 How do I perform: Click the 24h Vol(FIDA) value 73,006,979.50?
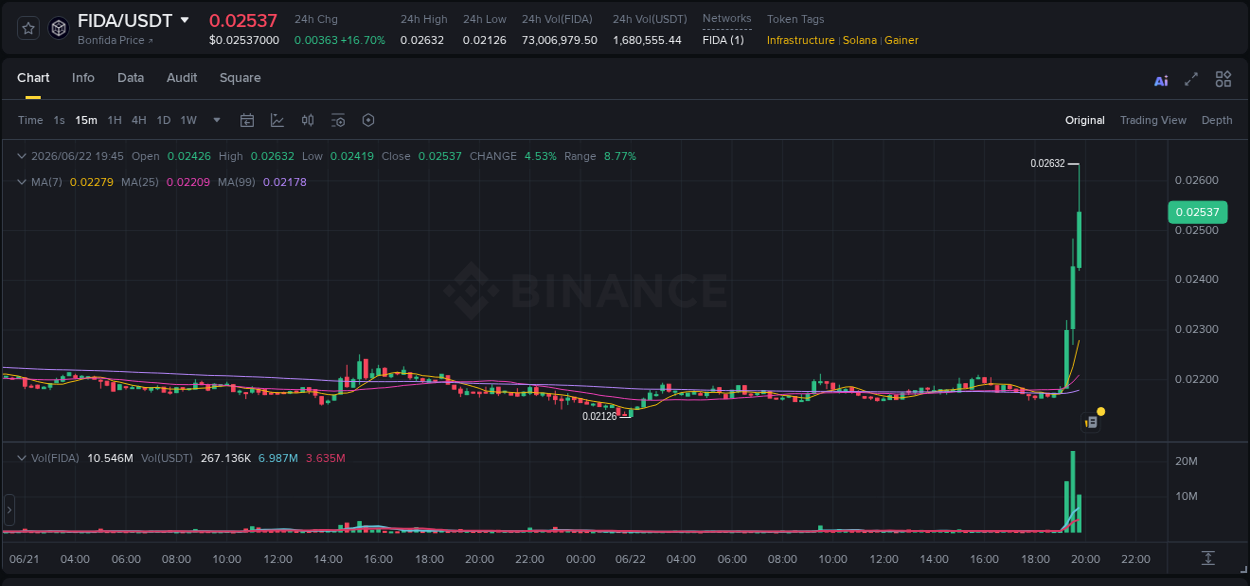point(560,40)
